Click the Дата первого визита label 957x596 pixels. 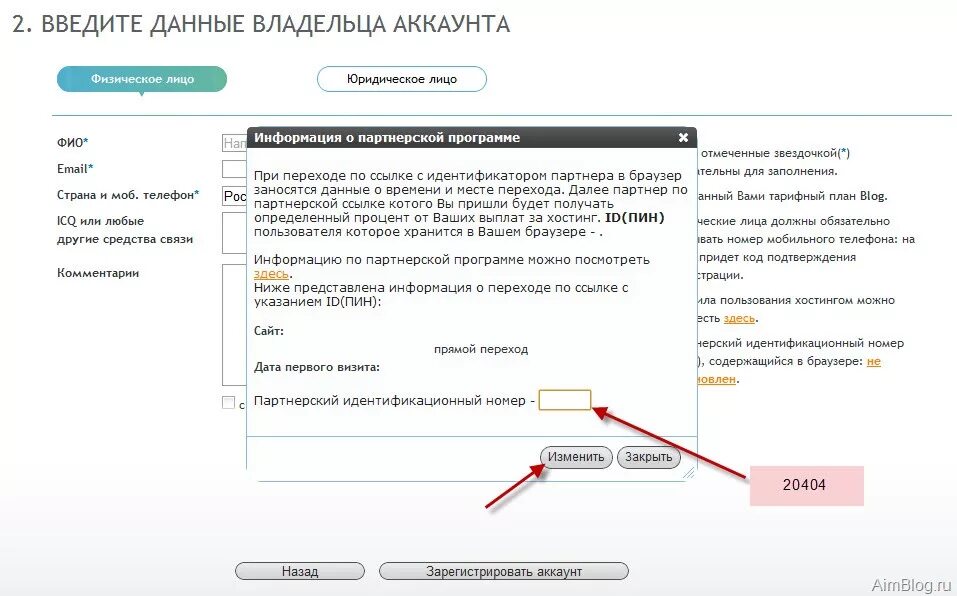click(x=317, y=367)
